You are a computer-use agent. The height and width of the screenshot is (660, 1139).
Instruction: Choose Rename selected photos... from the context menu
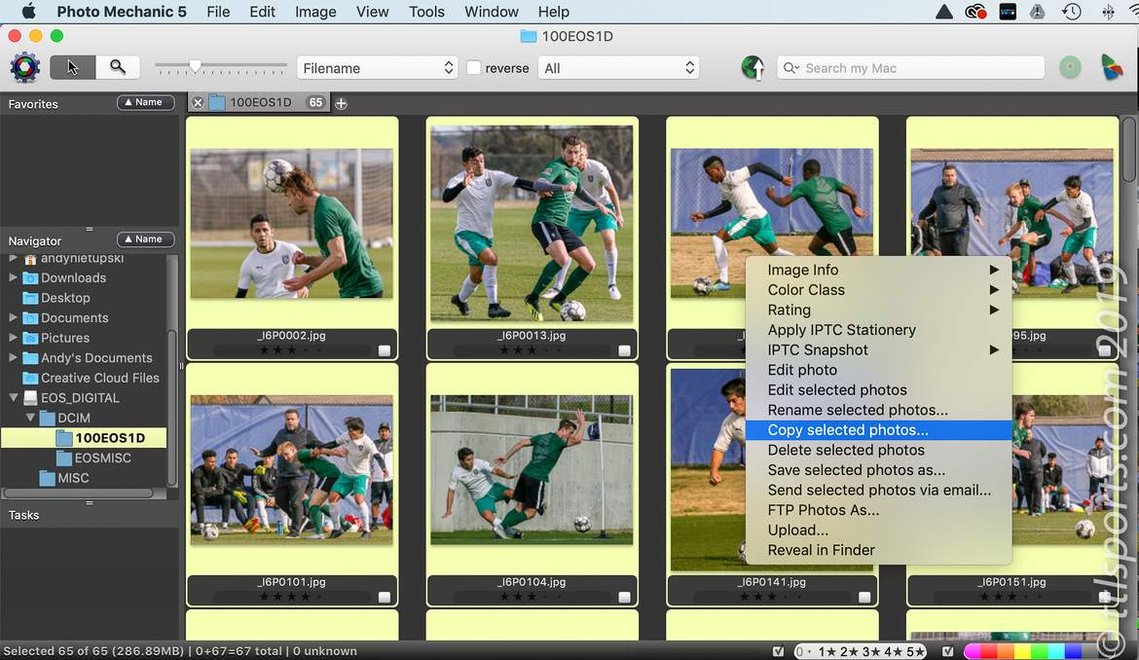coord(878,410)
